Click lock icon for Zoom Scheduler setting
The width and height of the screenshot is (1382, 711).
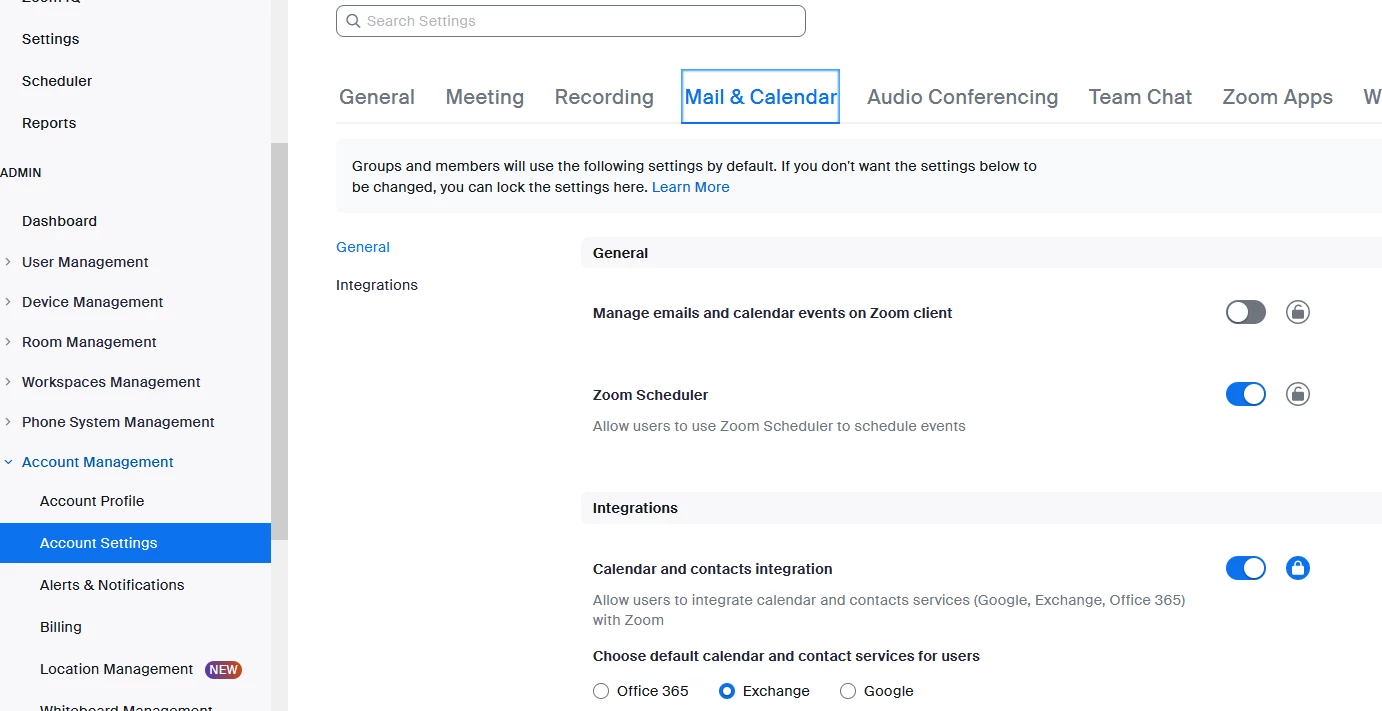point(1298,394)
